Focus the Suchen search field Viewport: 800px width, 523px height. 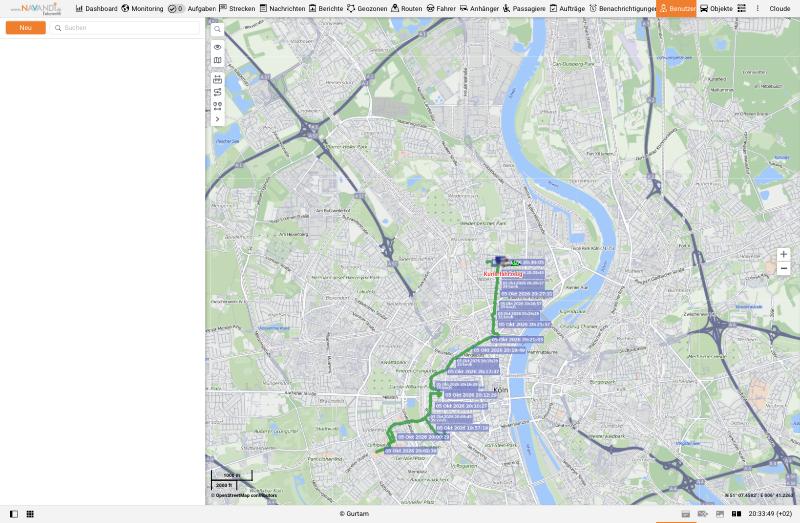click(125, 28)
